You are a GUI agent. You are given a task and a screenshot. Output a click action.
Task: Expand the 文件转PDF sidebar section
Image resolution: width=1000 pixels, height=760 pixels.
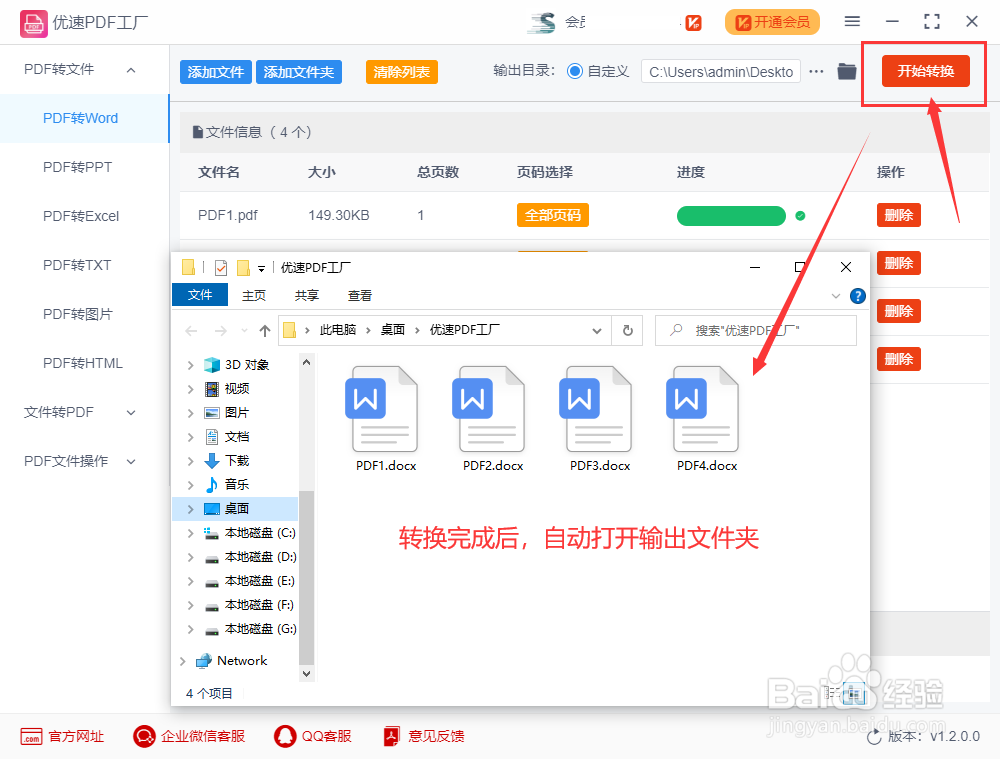(x=131, y=413)
